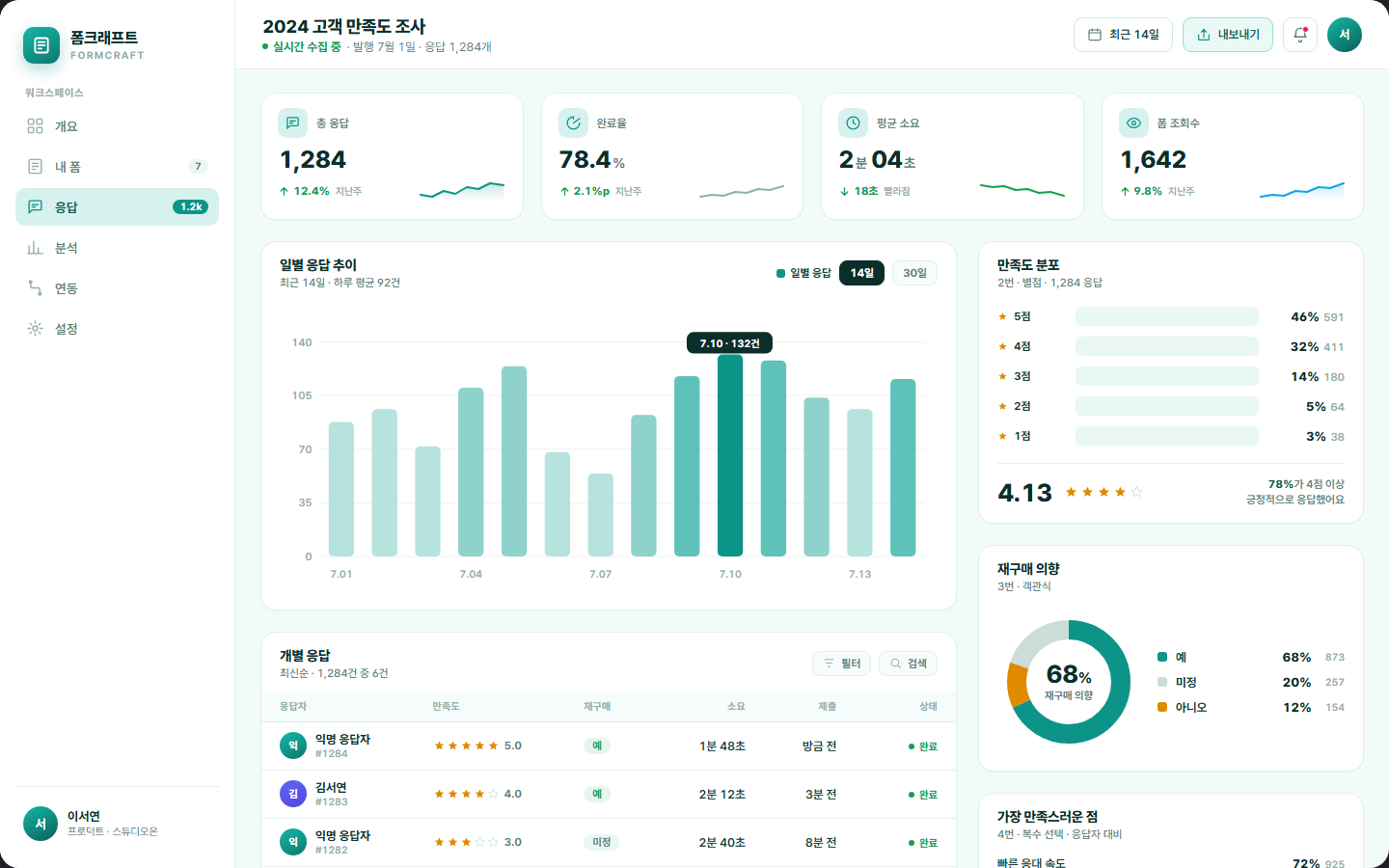
Task: Open the 개요 grid icon in sidebar
Action: pos(35,126)
